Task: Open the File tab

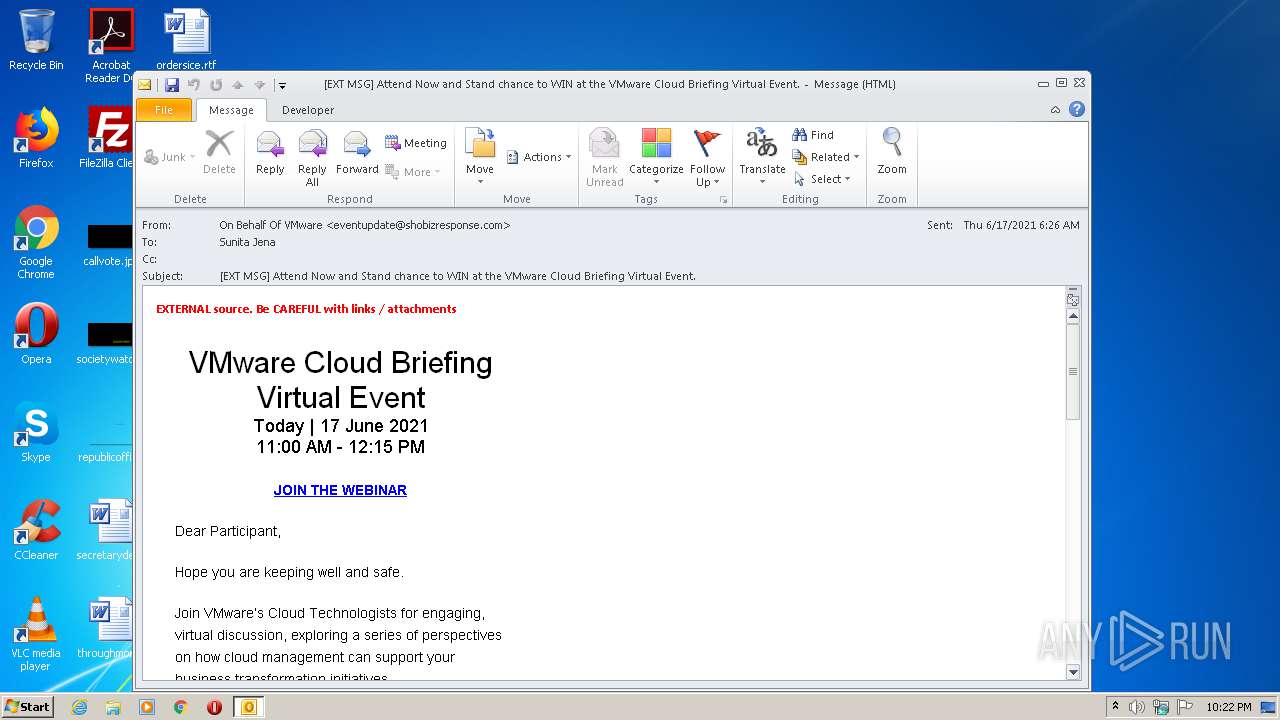Action: click(163, 110)
